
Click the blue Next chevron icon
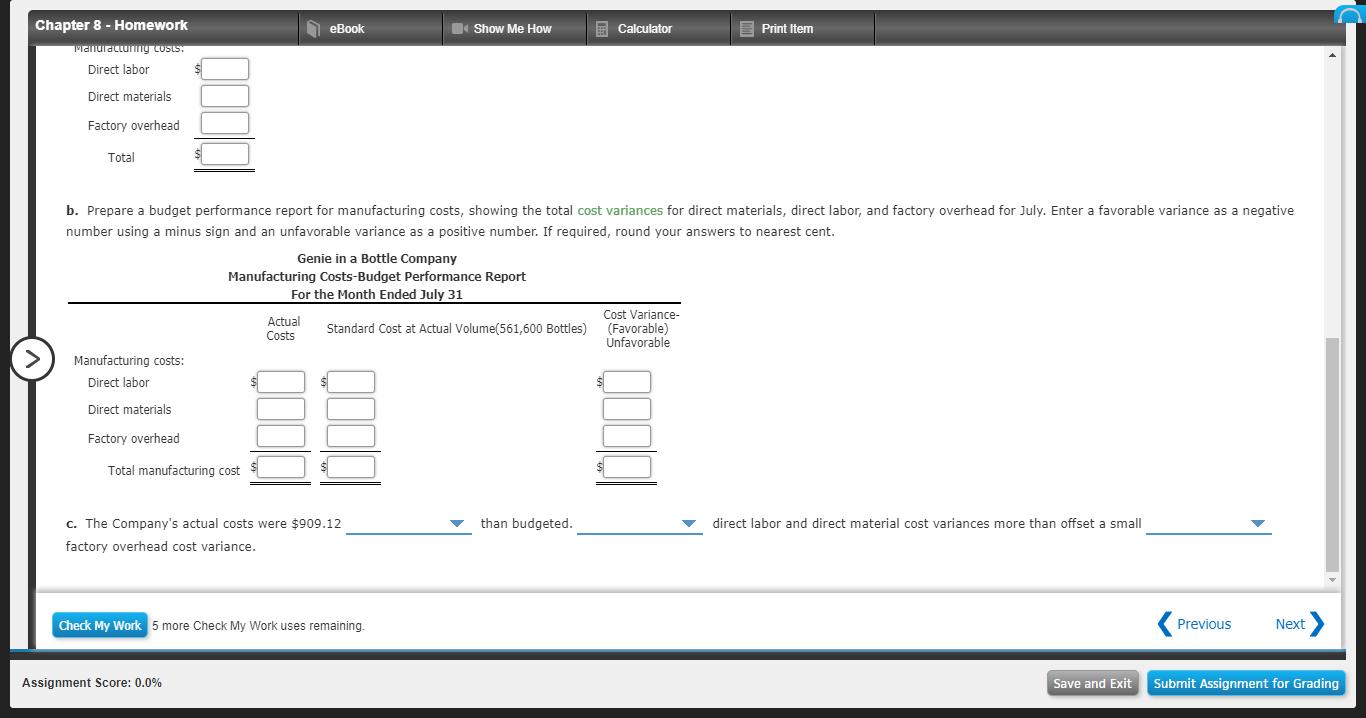(1317, 624)
